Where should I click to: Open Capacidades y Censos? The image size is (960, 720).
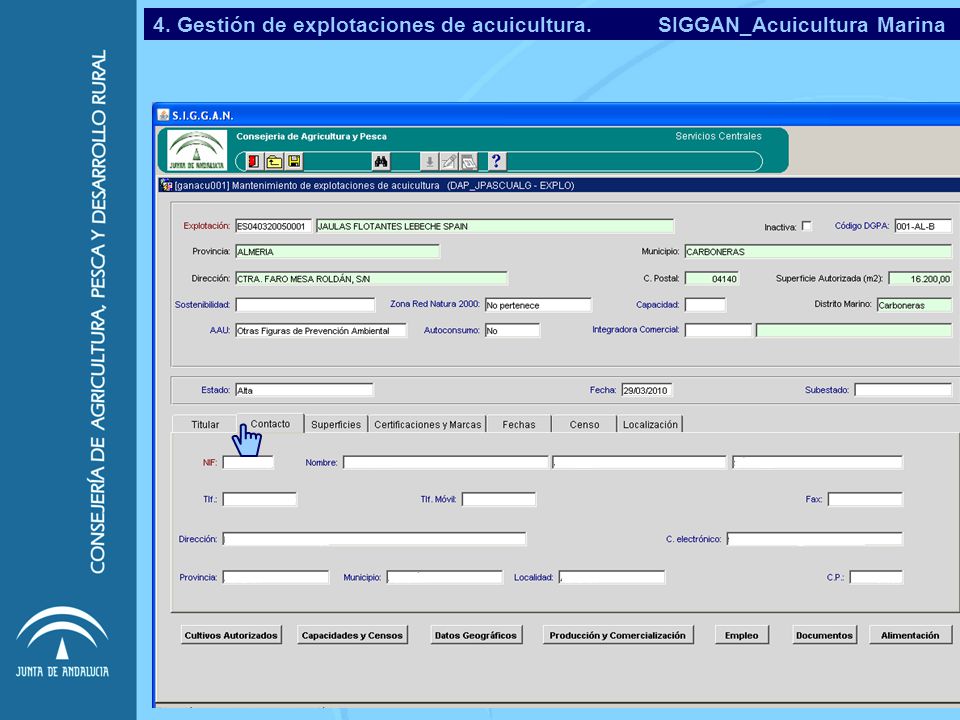coord(352,636)
